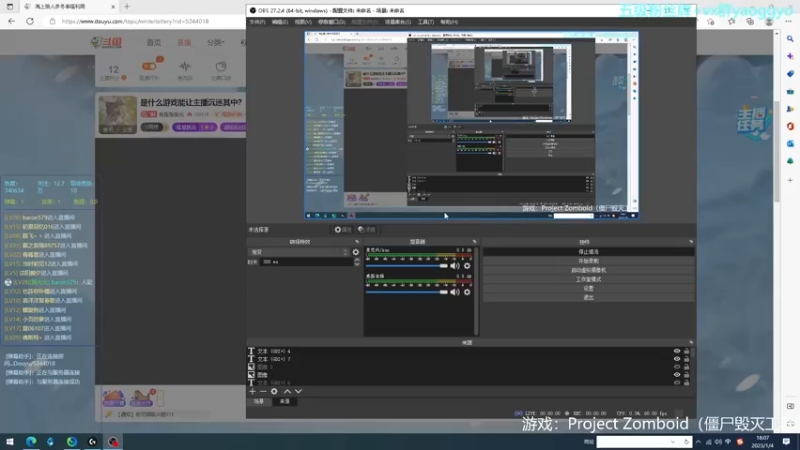Click 停止推流 (stop streaming) button

click(x=588, y=252)
